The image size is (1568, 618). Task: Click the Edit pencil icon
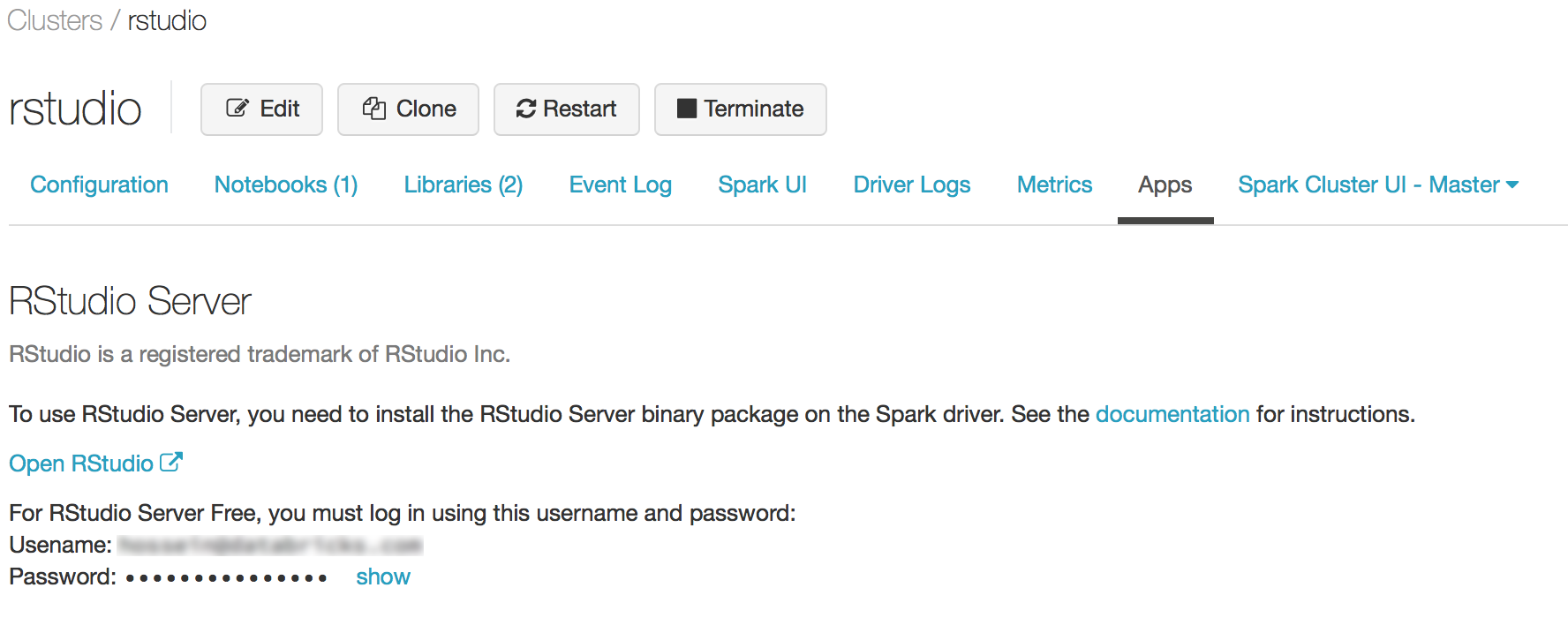pyautogui.click(x=237, y=109)
